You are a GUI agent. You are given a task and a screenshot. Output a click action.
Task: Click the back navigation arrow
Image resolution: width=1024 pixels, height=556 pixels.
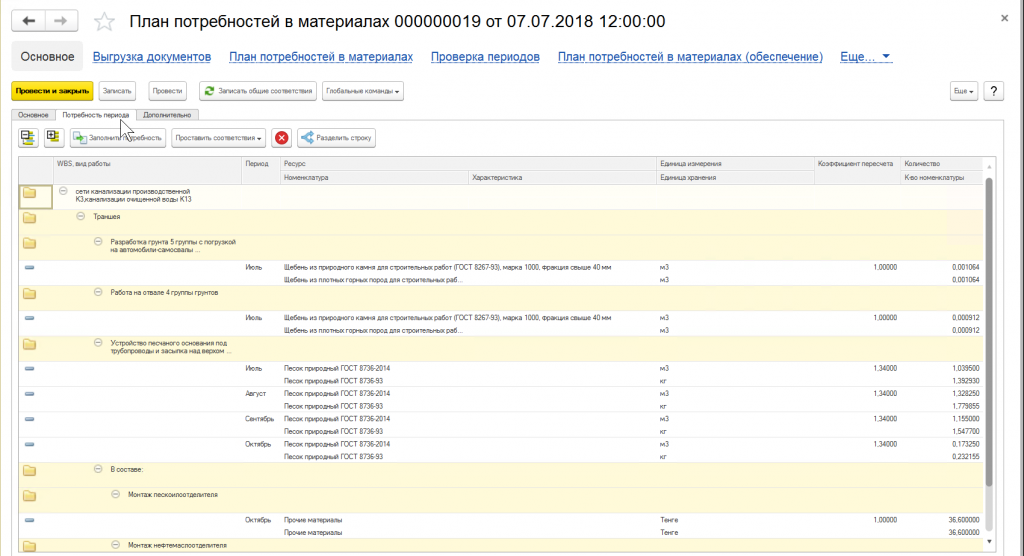28,21
